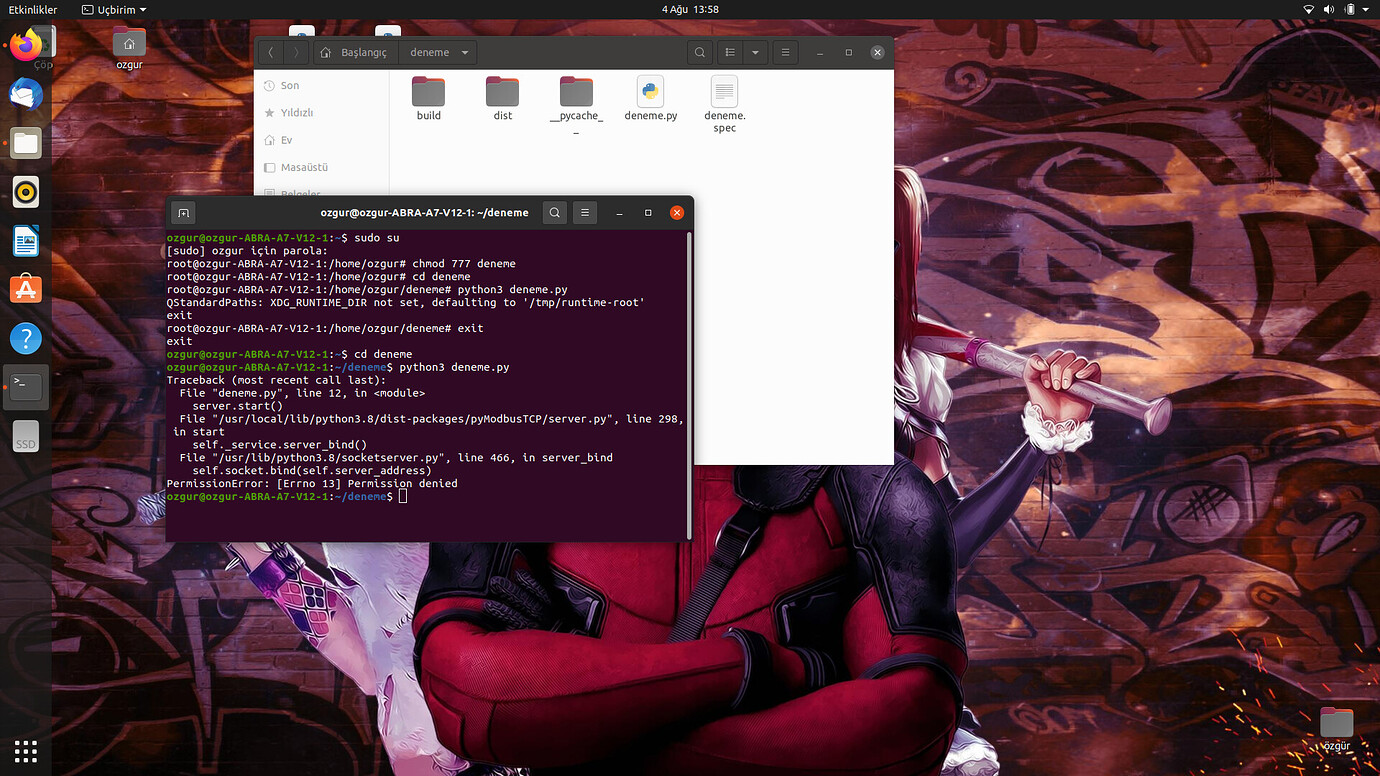The height and width of the screenshot is (776, 1380).
Task: Click the Terminal prompt cursor line
Action: (x=287, y=496)
